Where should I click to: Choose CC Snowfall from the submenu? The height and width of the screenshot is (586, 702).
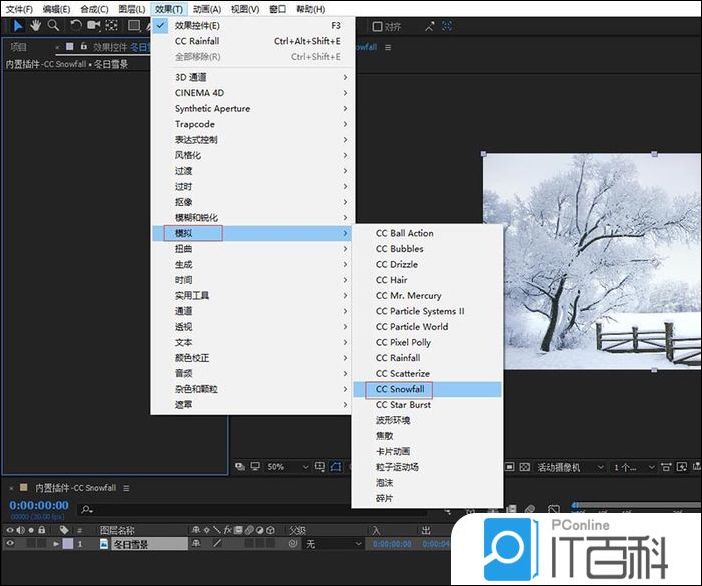point(428,389)
